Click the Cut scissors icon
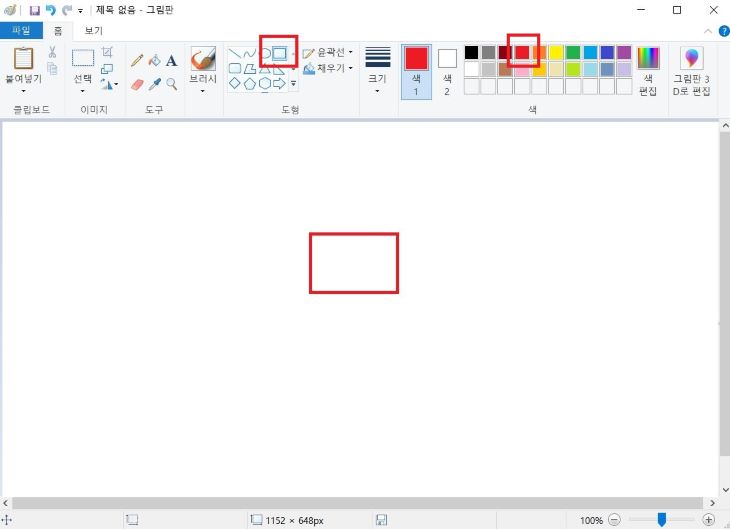The image size is (730, 529). point(52,52)
